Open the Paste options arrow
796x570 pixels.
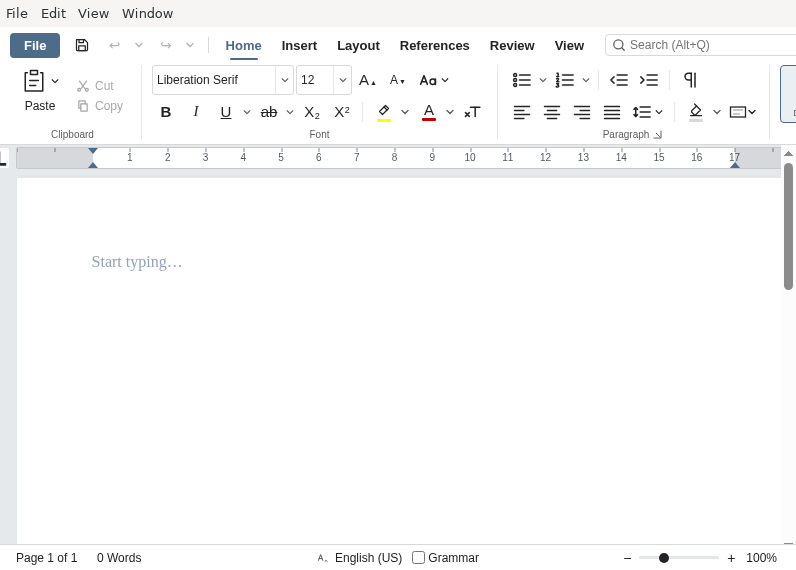point(55,81)
